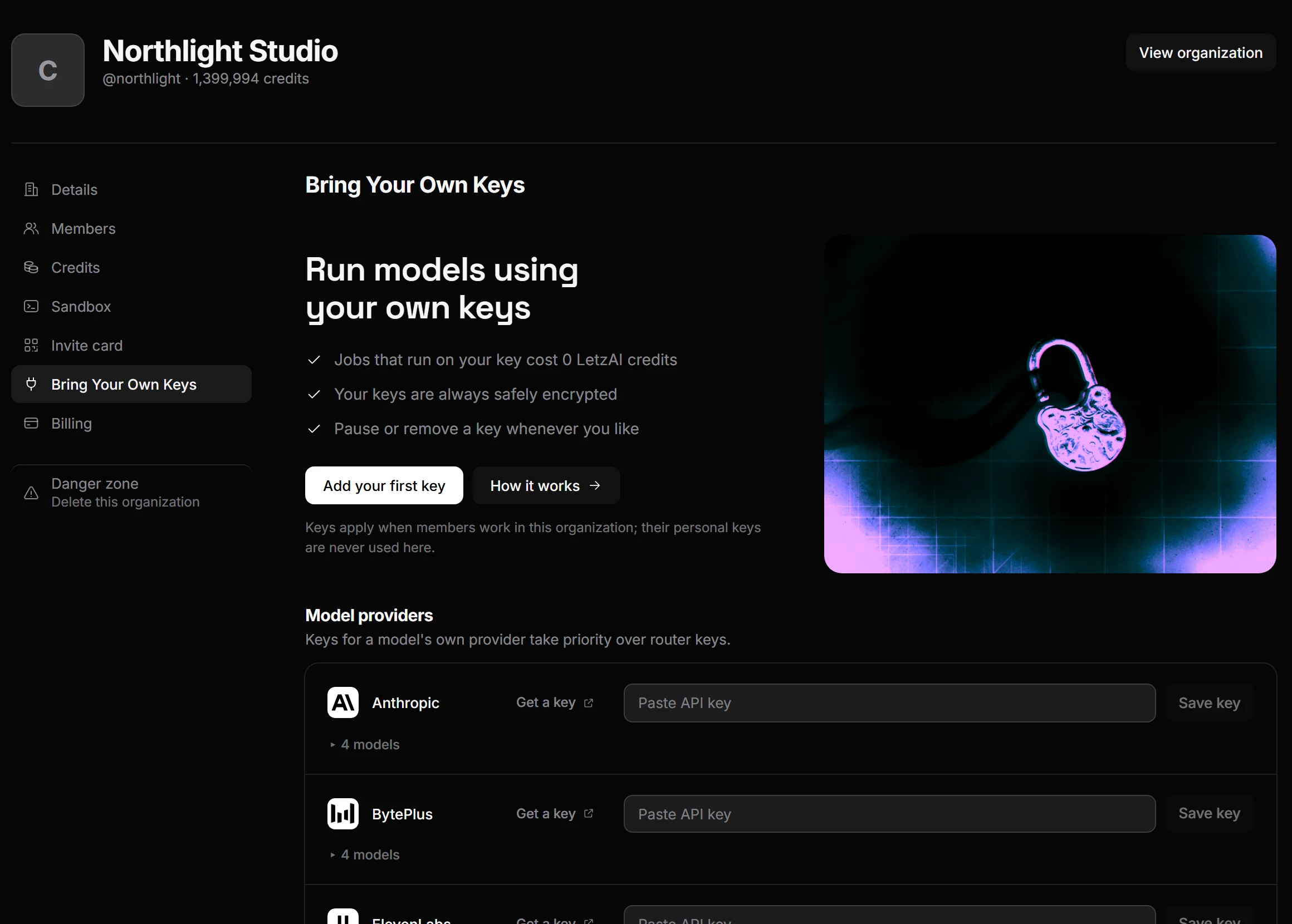Expand the 4 models list under BytePlus
Viewport: 1292px width, 924px height.
(365, 854)
